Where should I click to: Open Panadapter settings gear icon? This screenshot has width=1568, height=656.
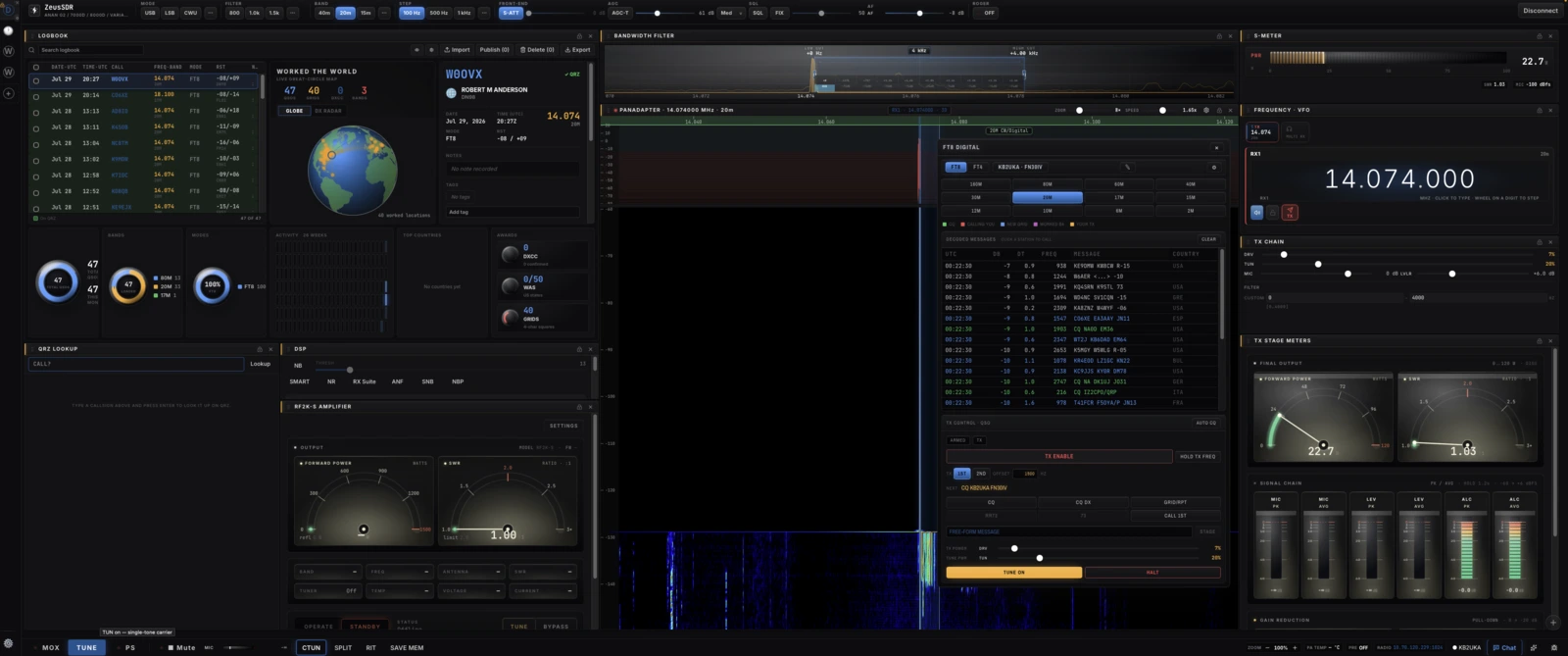click(1206, 110)
